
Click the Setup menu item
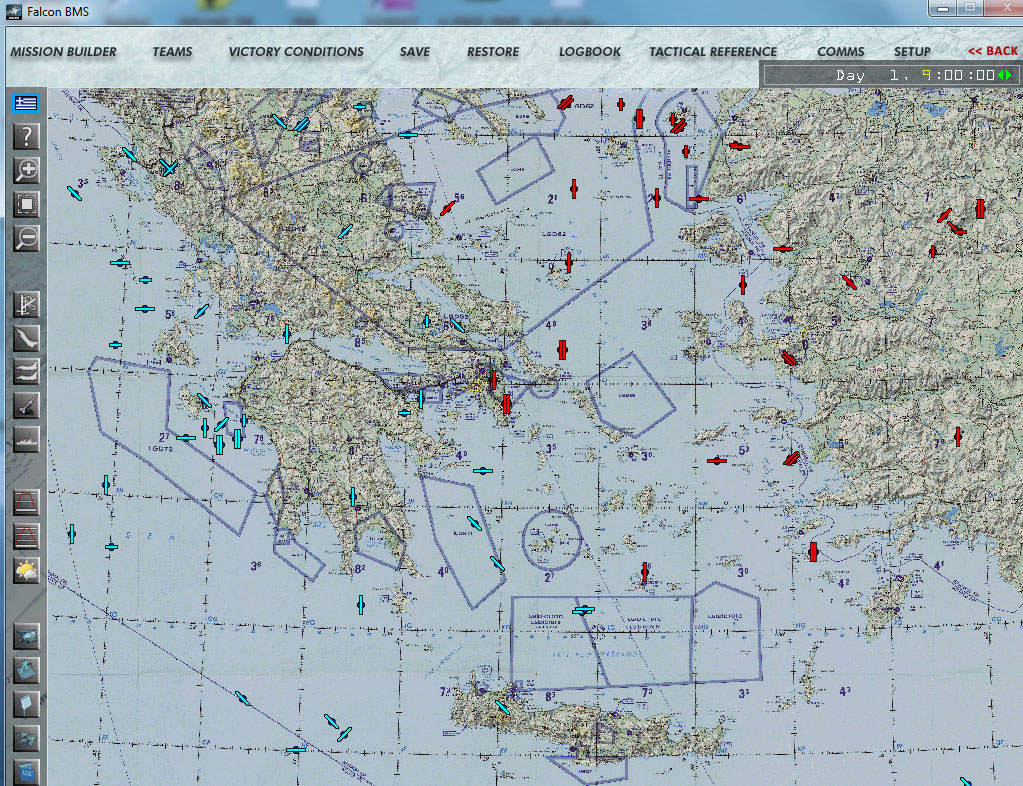[912, 52]
